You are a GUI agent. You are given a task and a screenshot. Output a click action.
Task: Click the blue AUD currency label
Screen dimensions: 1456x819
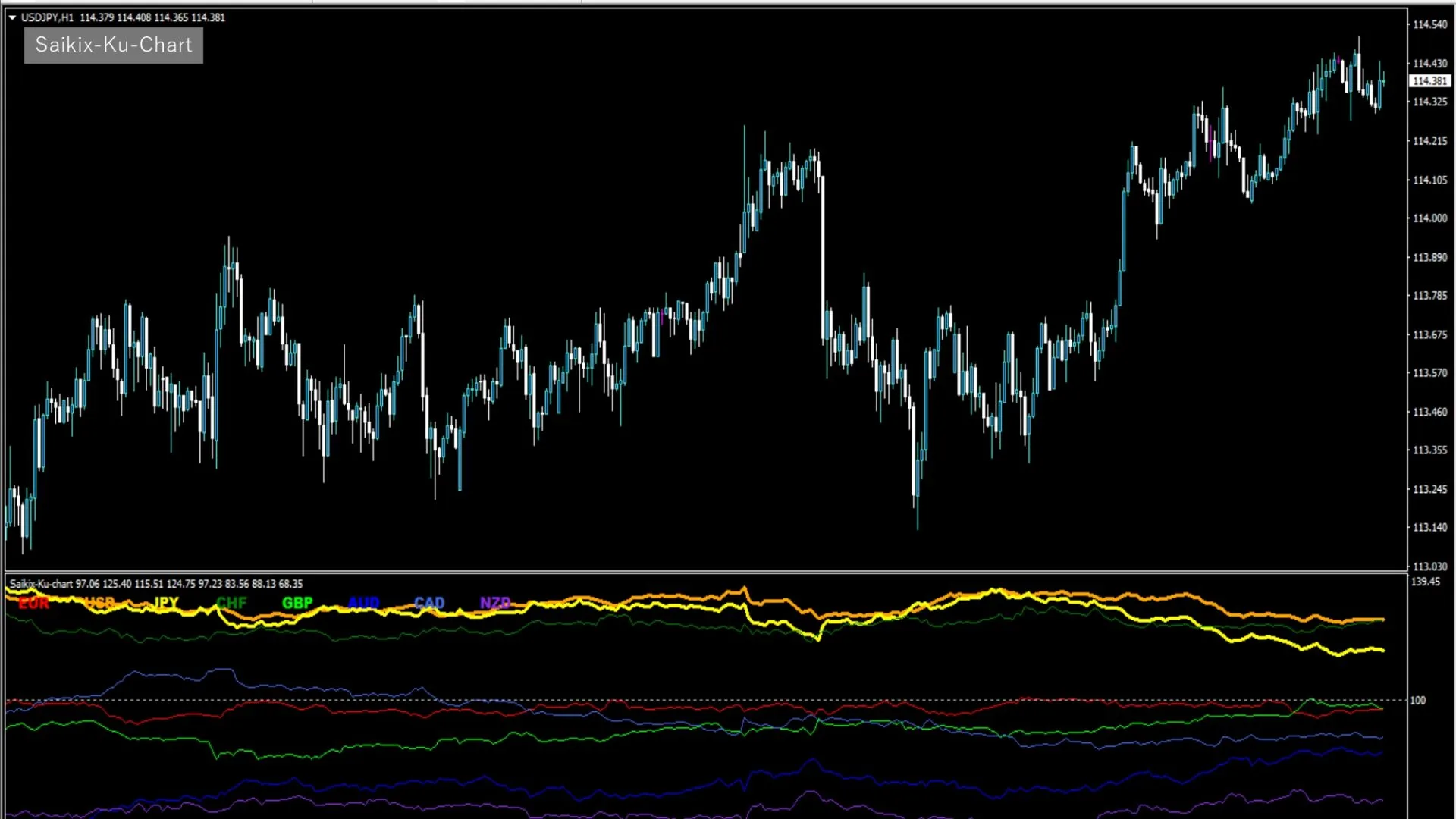pyautogui.click(x=363, y=604)
